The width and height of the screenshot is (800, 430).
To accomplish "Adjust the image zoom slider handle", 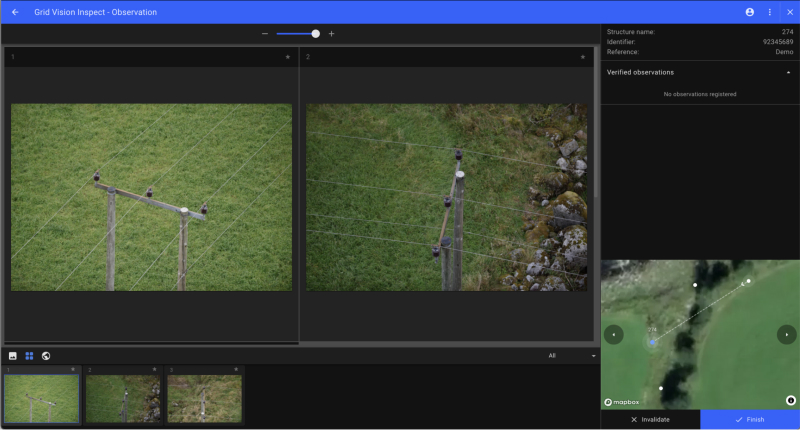I will point(315,34).
